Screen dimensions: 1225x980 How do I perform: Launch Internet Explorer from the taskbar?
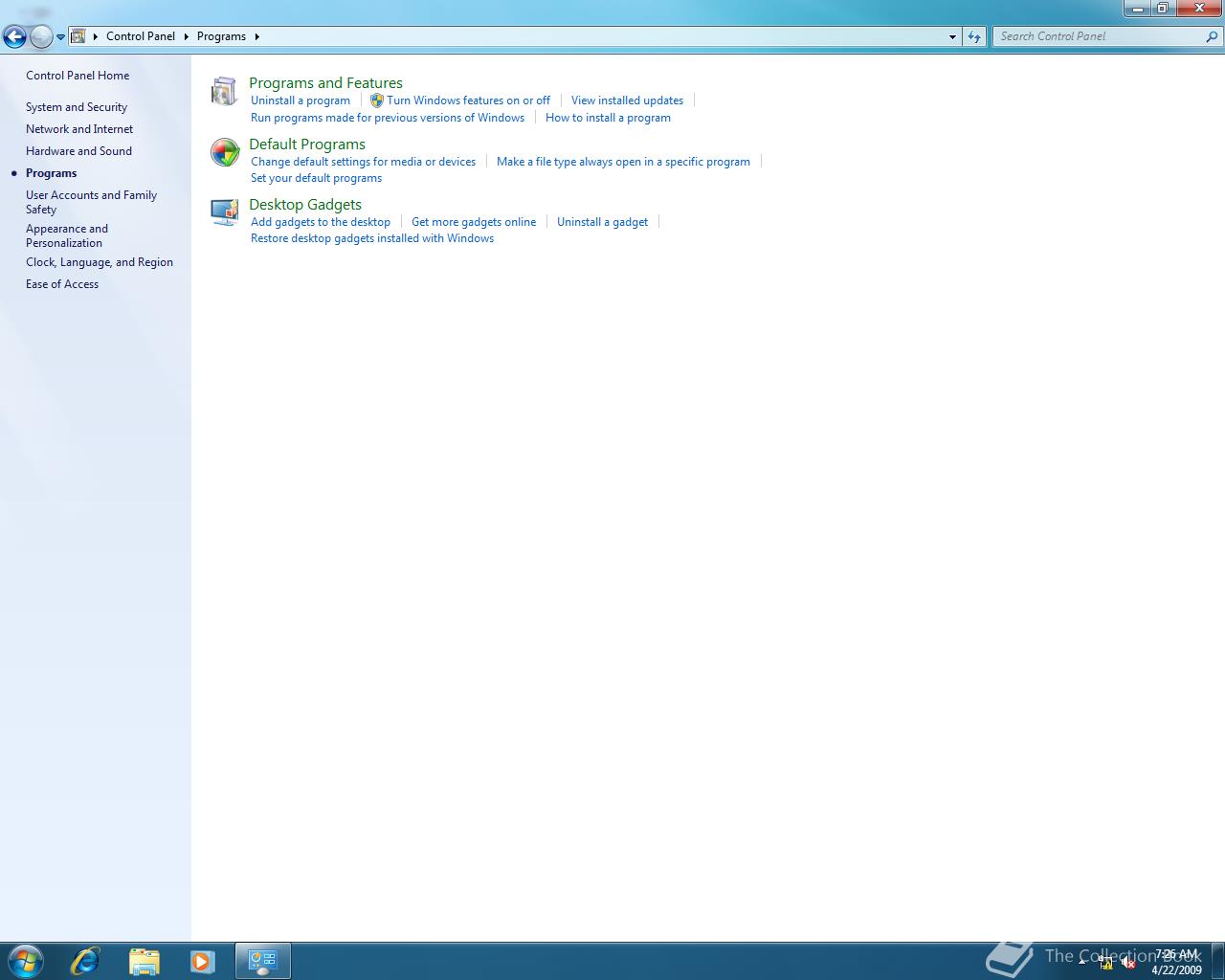85,961
